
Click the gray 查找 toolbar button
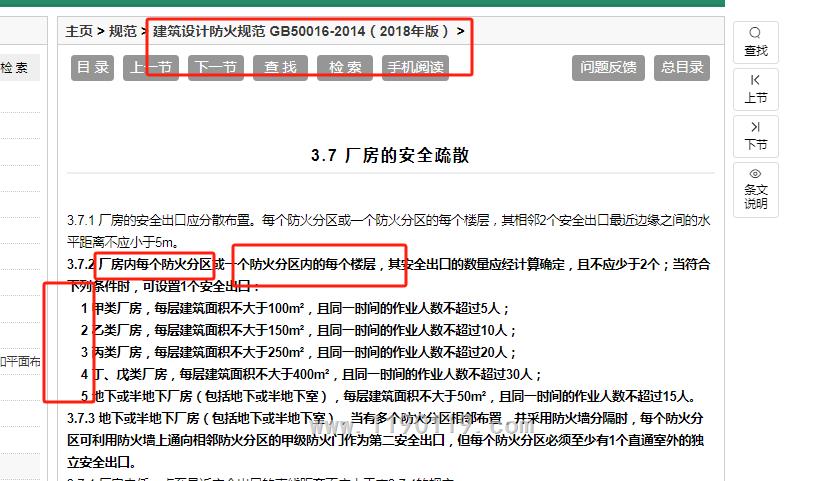point(280,68)
